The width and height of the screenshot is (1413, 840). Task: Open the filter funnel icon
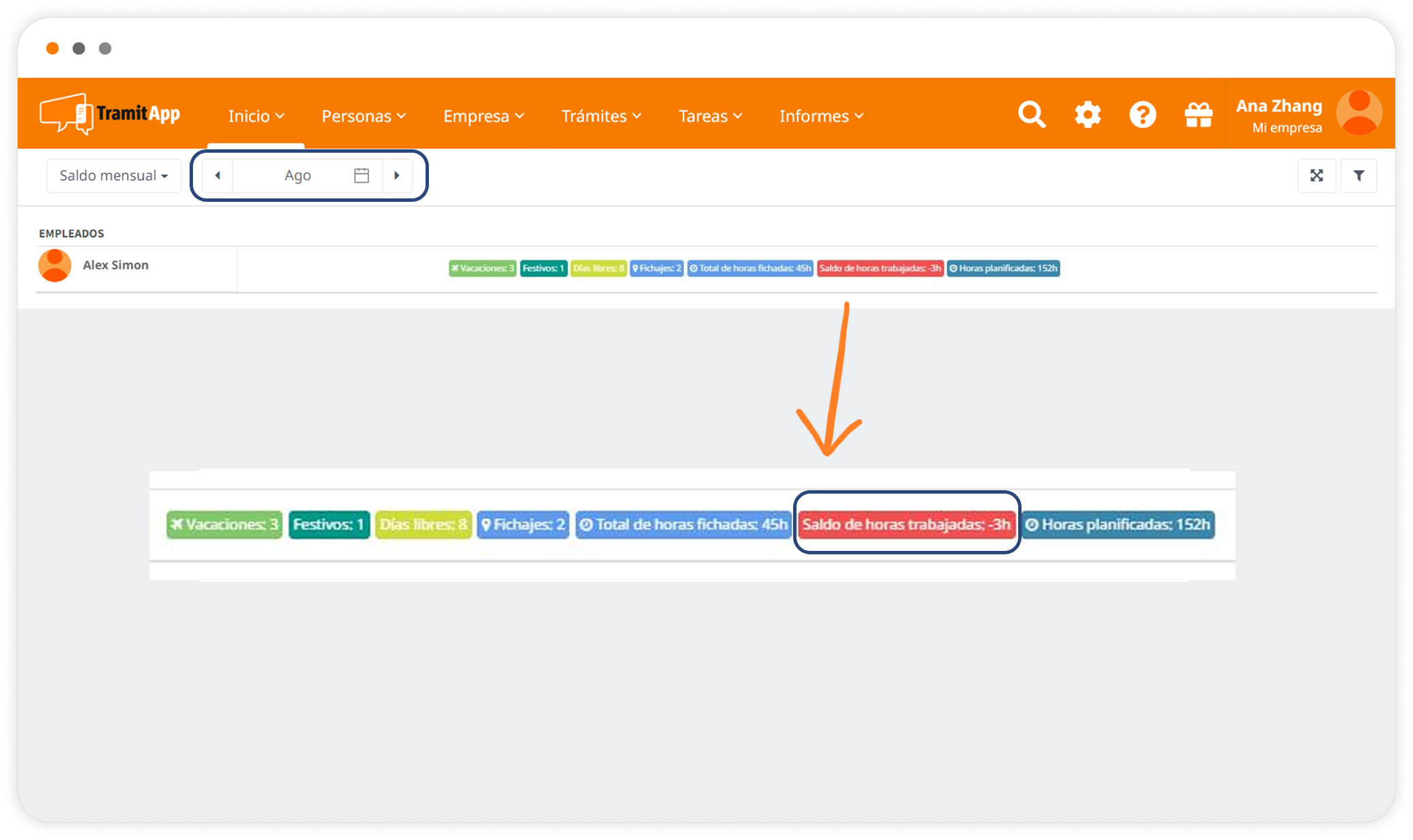point(1358,176)
